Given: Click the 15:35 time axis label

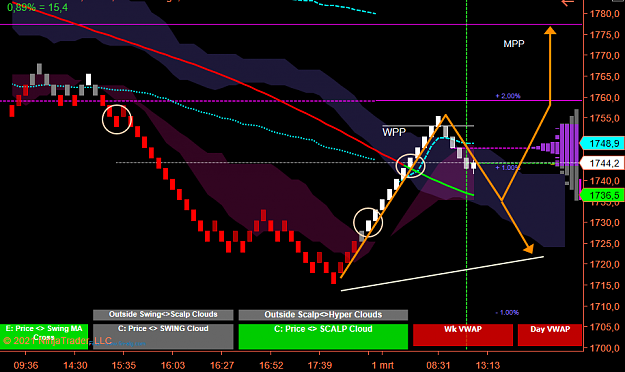Looking at the screenshot, I should pos(124,365).
